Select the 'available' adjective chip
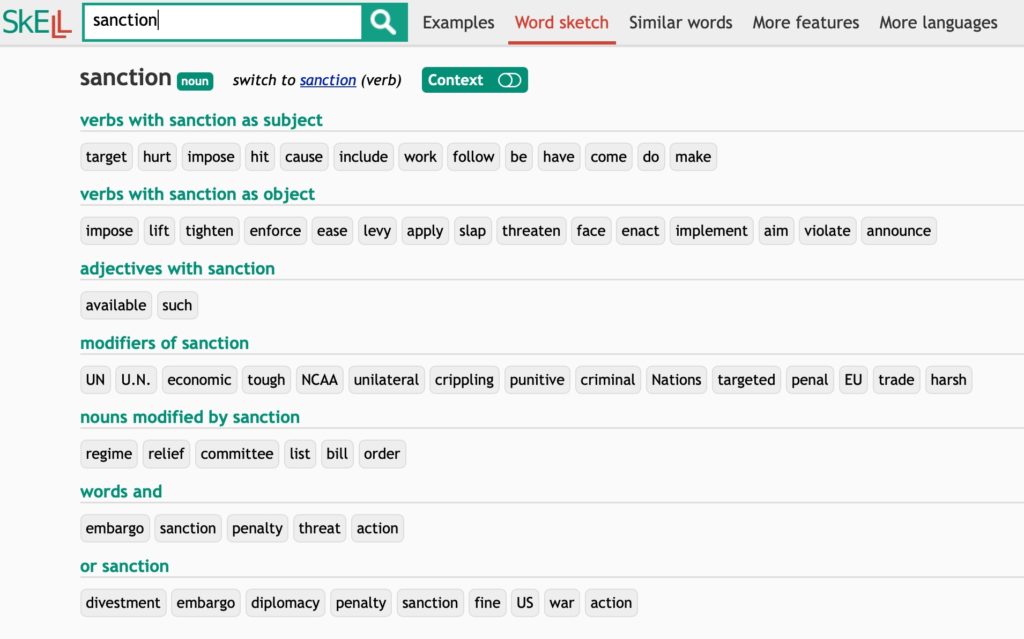Viewport: 1024px width, 639px height. [116, 305]
